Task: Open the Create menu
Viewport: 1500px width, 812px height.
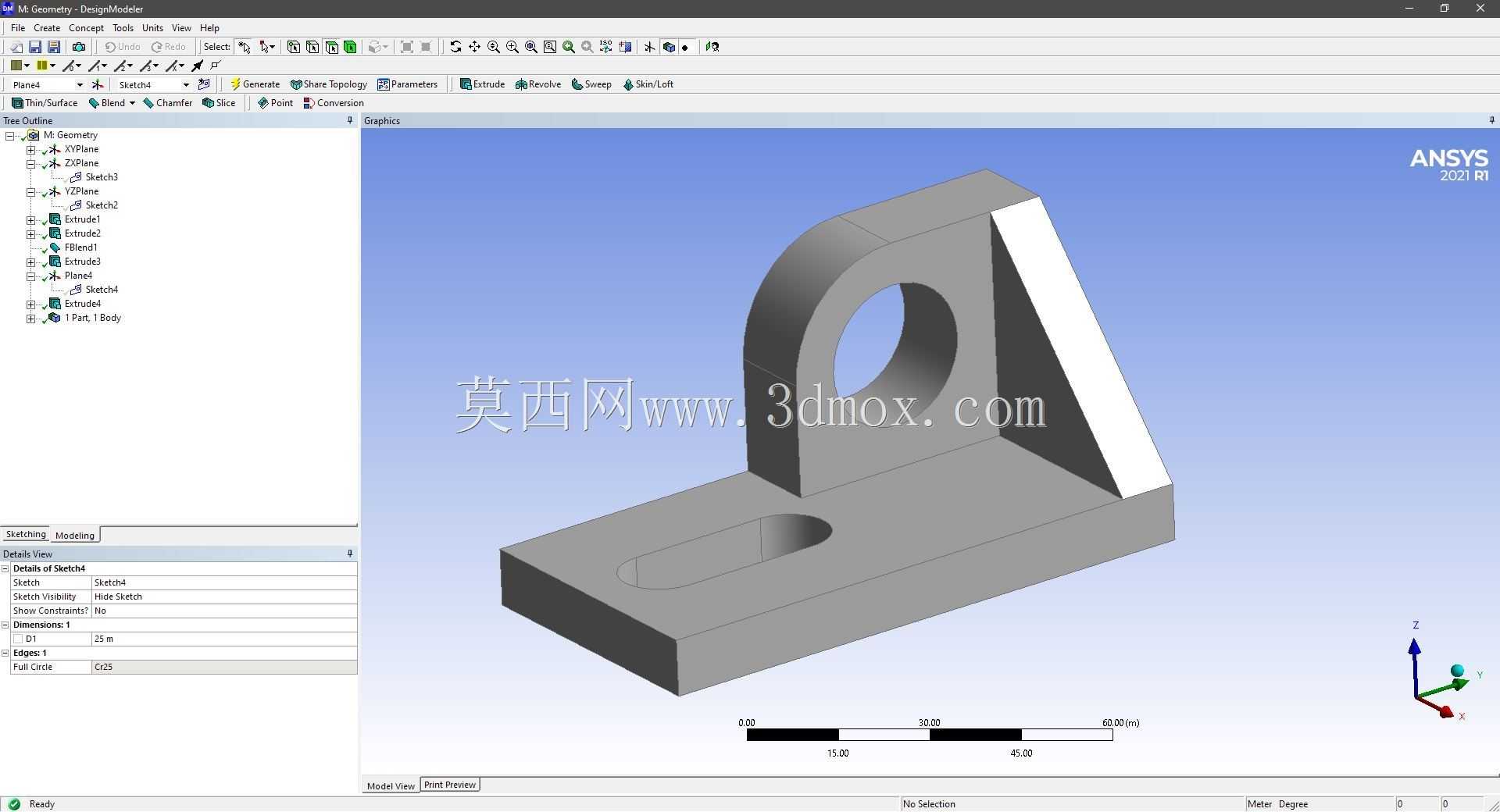Action: (47, 28)
